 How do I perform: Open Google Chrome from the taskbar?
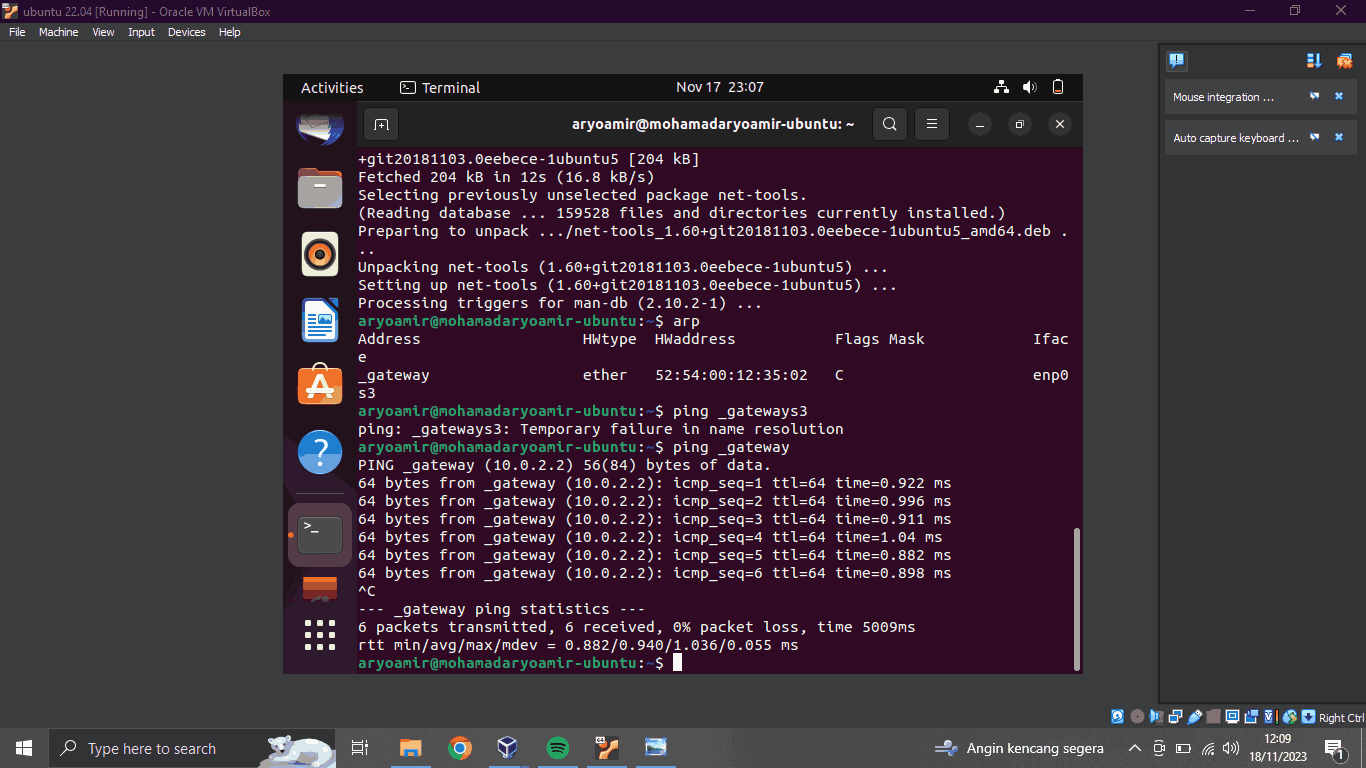(x=460, y=748)
